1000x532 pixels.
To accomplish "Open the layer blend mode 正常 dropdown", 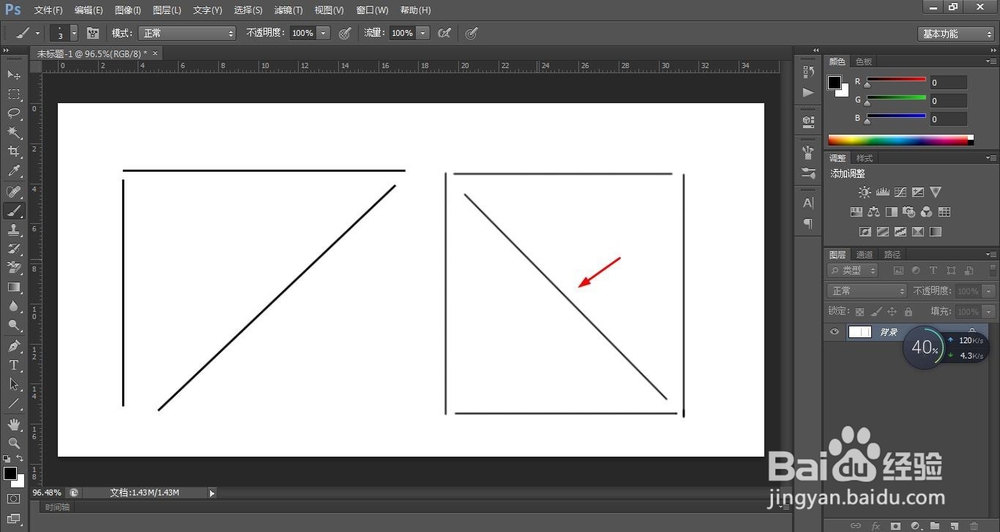I will pyautogui.click(x=867, y=291).
